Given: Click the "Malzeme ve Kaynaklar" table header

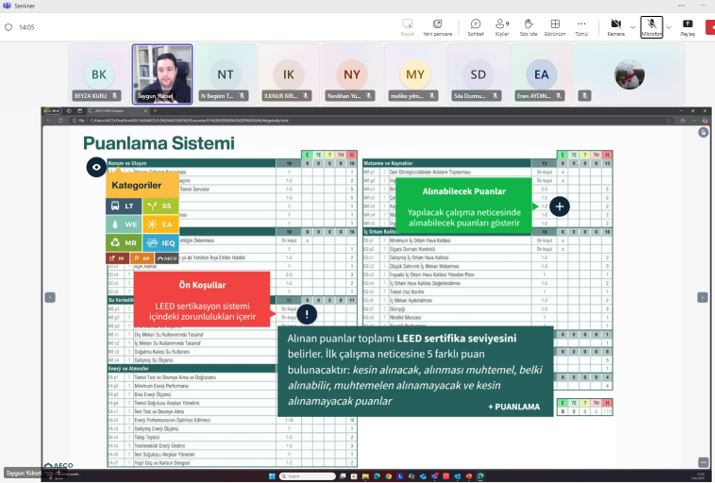Looking at the screenshot, I should (447, 163).
